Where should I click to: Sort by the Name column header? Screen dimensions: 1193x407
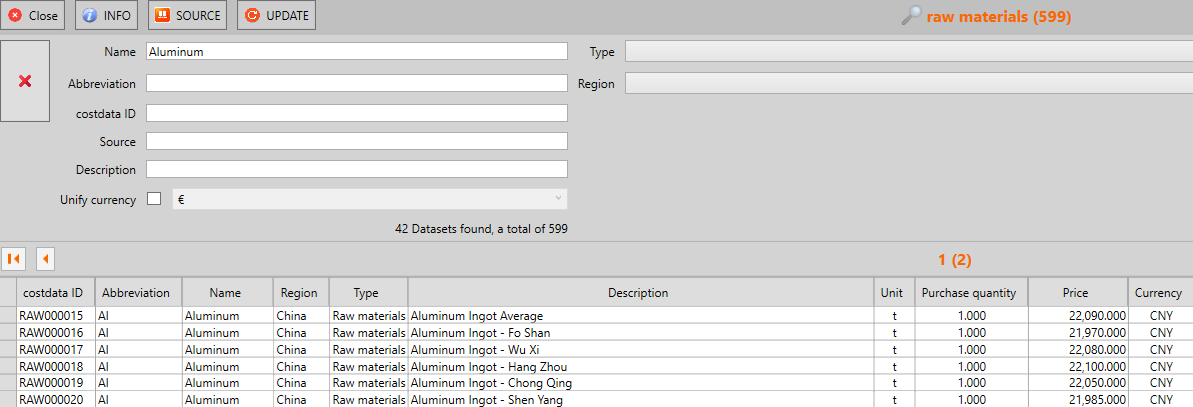225,293
